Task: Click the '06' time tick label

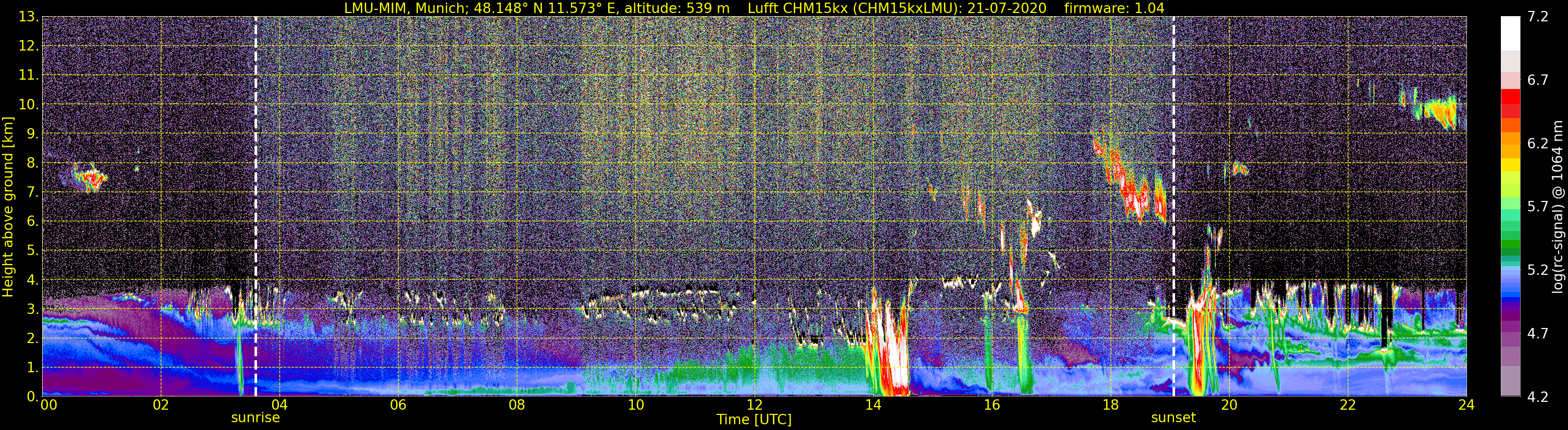Action: tap(398, 405)
